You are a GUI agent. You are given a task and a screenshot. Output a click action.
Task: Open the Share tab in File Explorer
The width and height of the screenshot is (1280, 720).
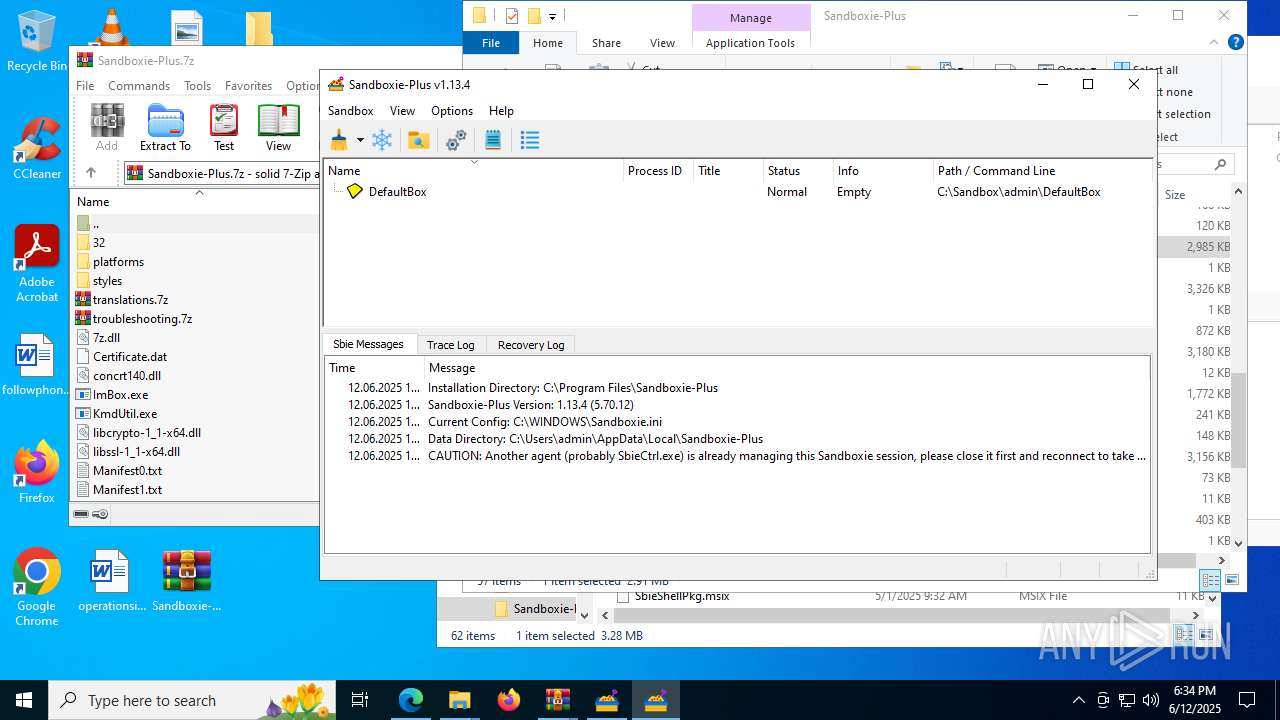[x=606, y=43]
